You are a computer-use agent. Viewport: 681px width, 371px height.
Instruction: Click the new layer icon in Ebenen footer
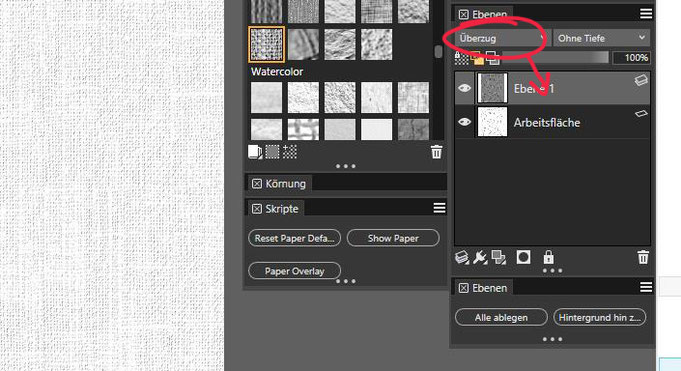(x=462, y=257)
